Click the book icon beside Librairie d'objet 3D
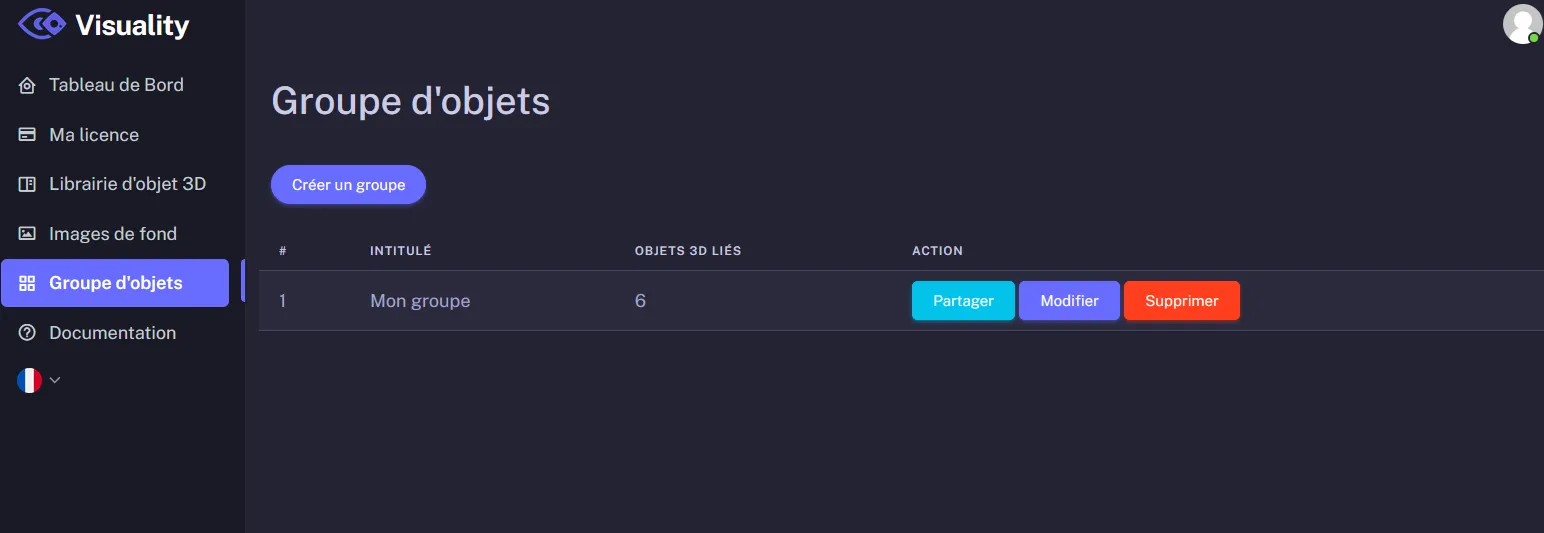1544x533 pixels. [x=28, y=185]
